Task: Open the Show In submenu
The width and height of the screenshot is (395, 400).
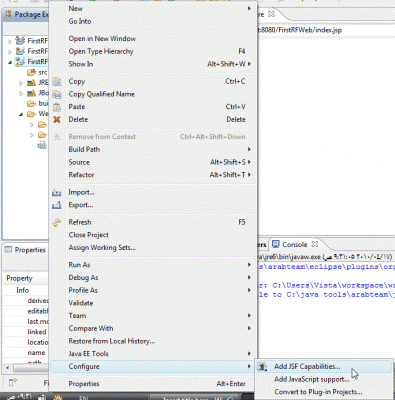Action: [153, 64]
